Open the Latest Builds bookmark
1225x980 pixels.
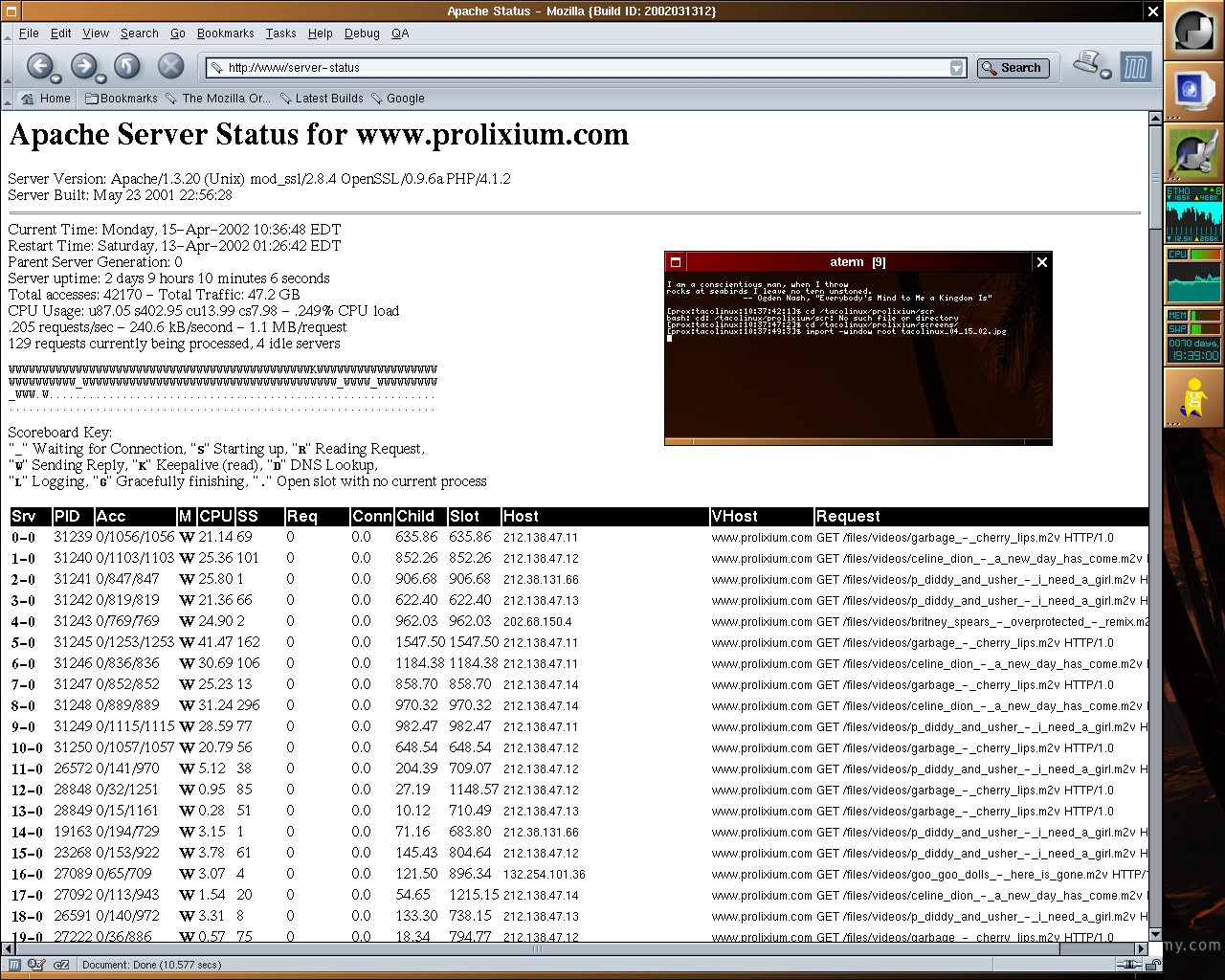323,99
